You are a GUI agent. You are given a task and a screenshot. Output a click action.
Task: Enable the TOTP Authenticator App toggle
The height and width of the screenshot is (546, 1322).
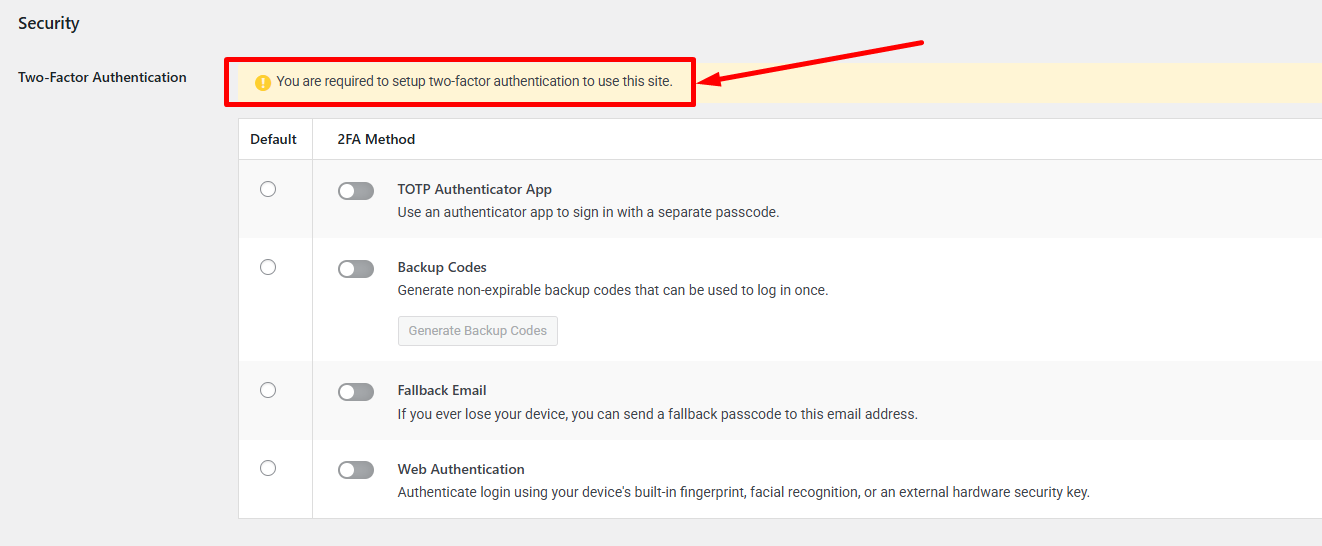[x=356, y=191]
